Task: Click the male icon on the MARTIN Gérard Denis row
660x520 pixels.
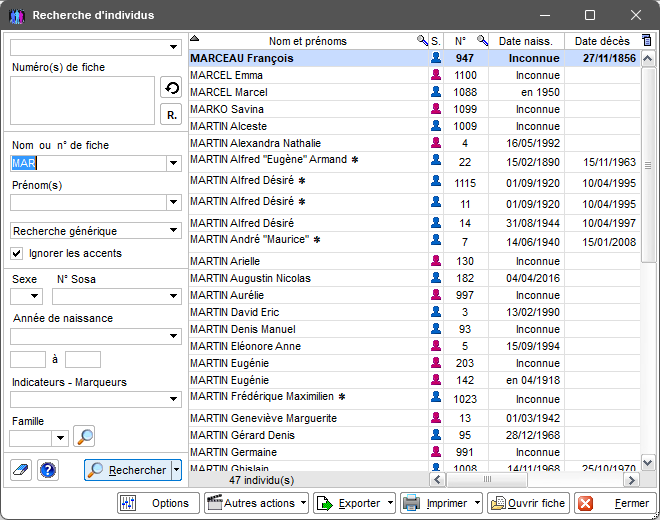Action: pyautogui.click(x=436, y=435)
